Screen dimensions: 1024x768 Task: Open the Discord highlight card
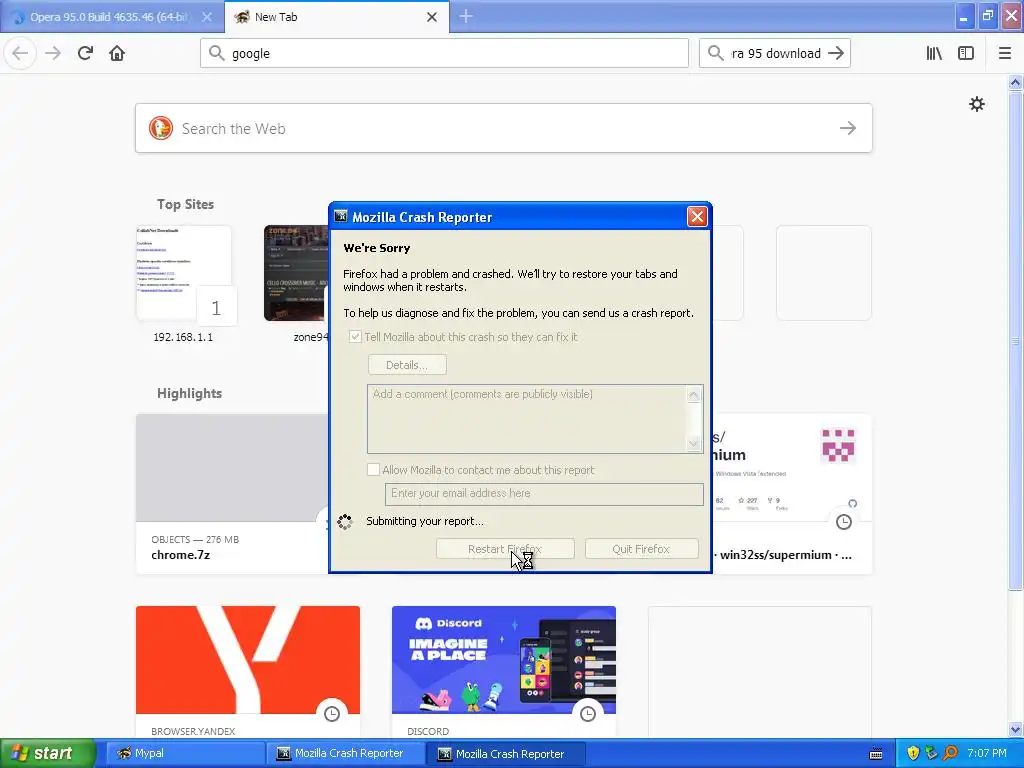[504, 672]
